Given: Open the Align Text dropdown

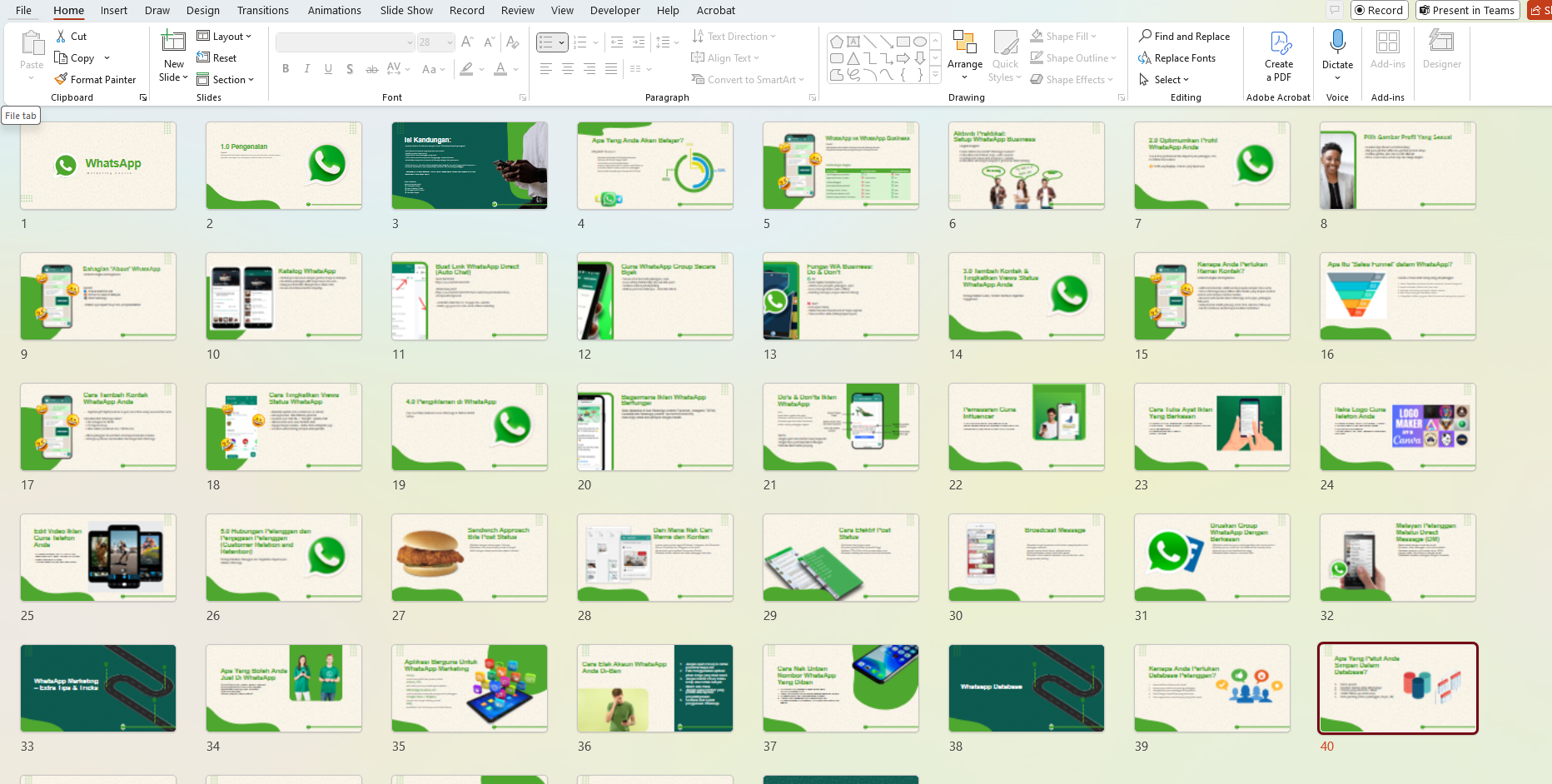Looking at the screenshot, I should [x=725, y=58].
